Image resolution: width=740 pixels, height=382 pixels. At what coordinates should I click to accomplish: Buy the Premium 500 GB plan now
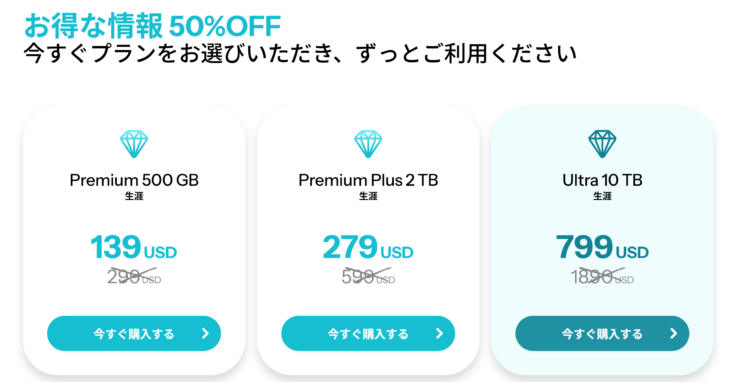click(134, 333)
